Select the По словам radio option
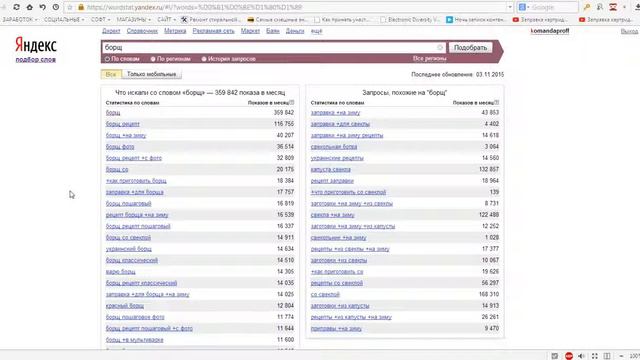 point(122,59)
